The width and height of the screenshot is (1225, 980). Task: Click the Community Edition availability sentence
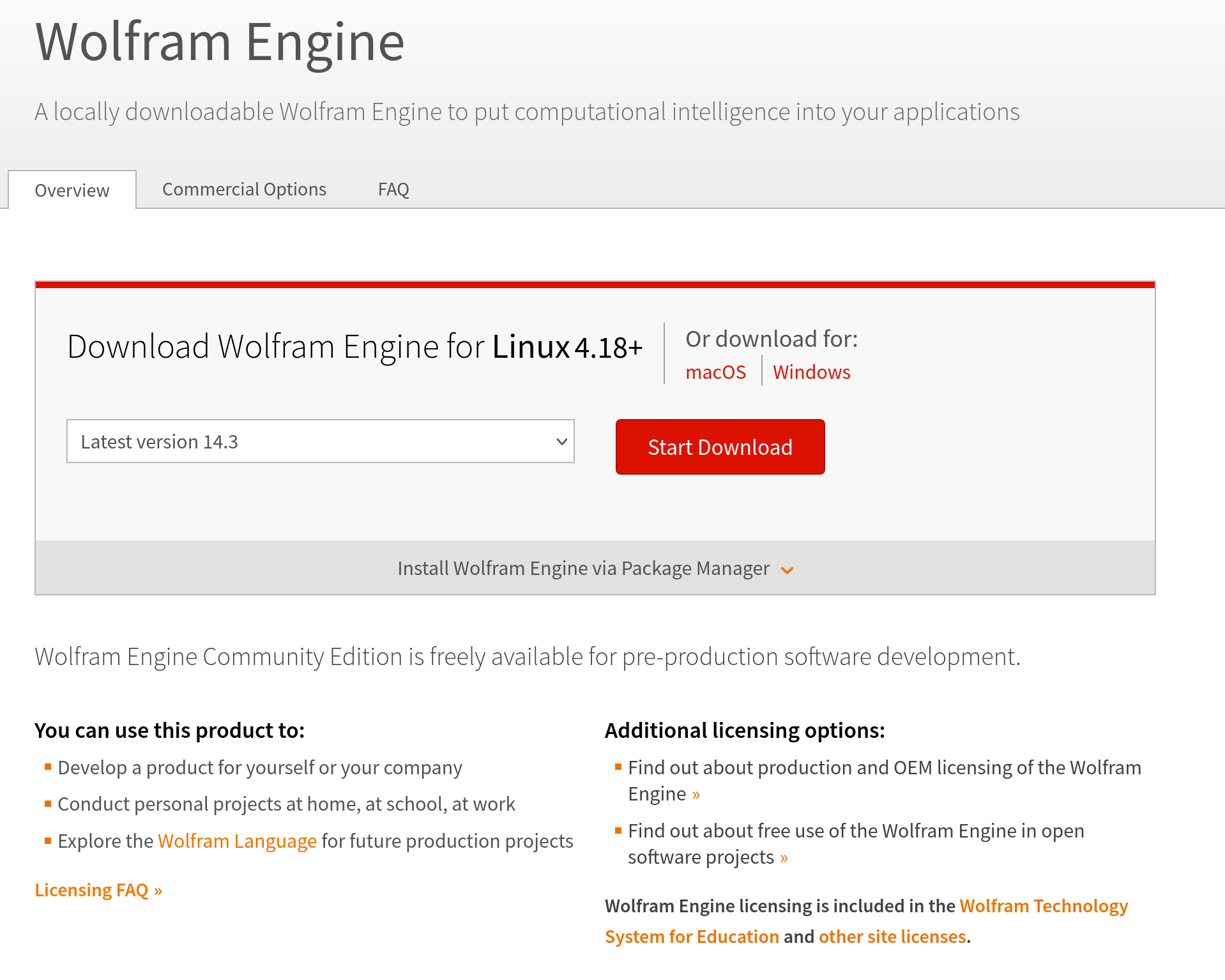[x=528, y=657]
